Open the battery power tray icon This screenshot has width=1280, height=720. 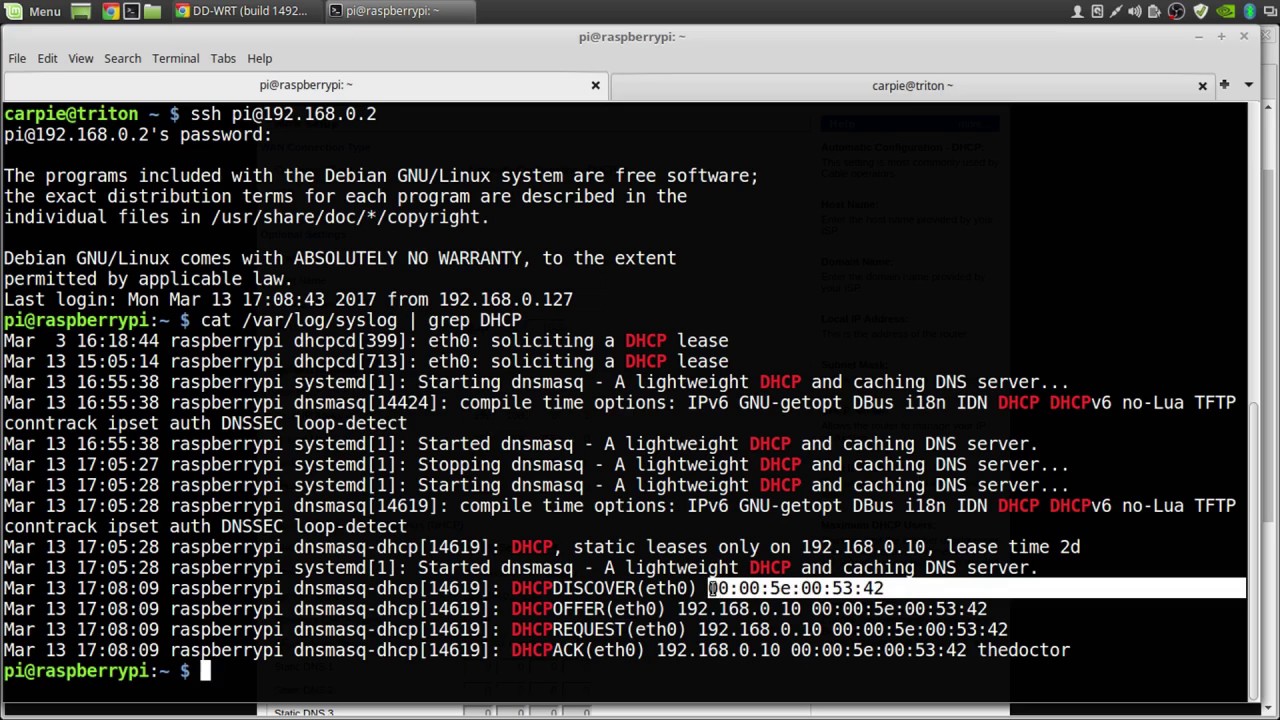pyautogui.click(x=1155, y=11)
